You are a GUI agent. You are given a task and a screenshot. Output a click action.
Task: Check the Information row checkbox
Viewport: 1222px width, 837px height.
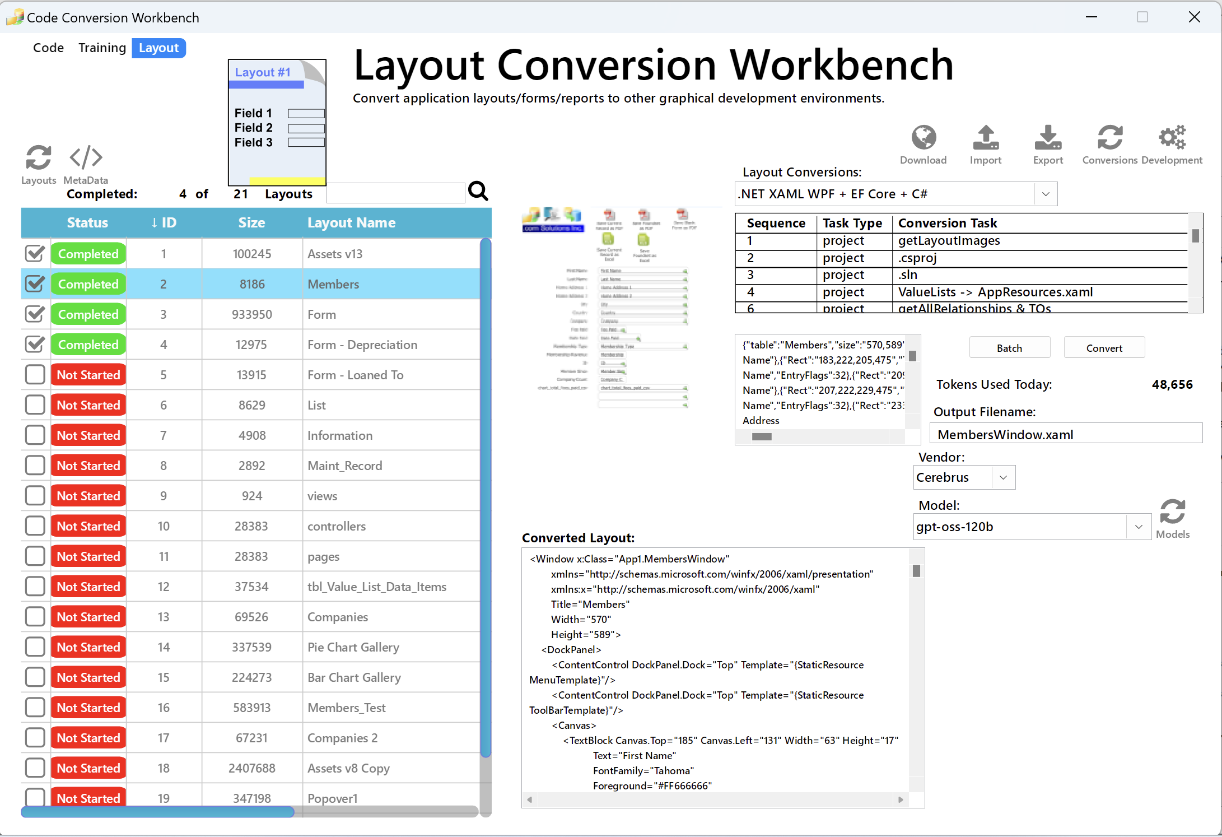click(x=35, y=435)
